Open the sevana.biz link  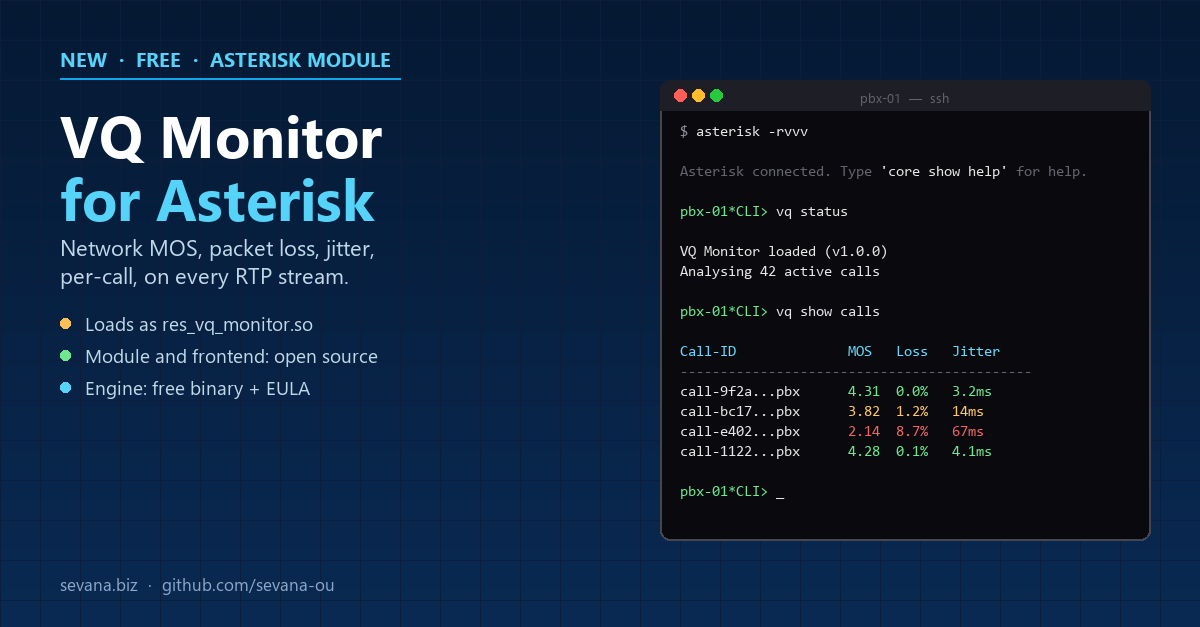100,585
